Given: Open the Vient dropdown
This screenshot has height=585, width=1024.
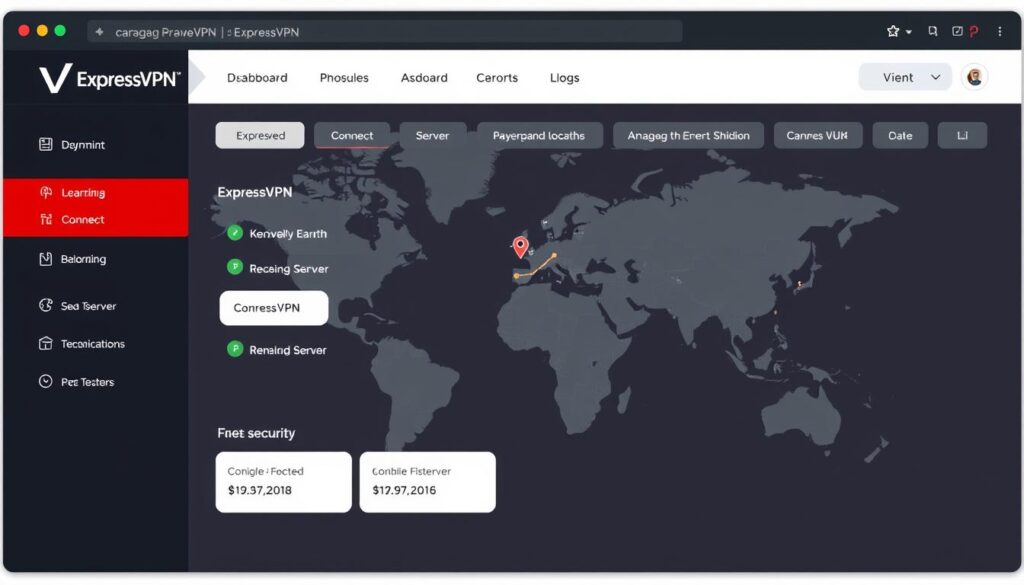Looking at the screenshot, I should pyautogui.click(x=905, y=77).
